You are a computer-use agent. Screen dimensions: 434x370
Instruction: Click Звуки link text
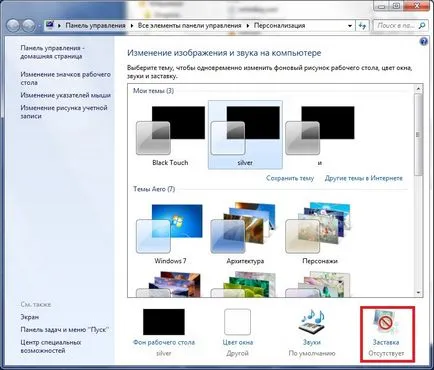[312, 342]
